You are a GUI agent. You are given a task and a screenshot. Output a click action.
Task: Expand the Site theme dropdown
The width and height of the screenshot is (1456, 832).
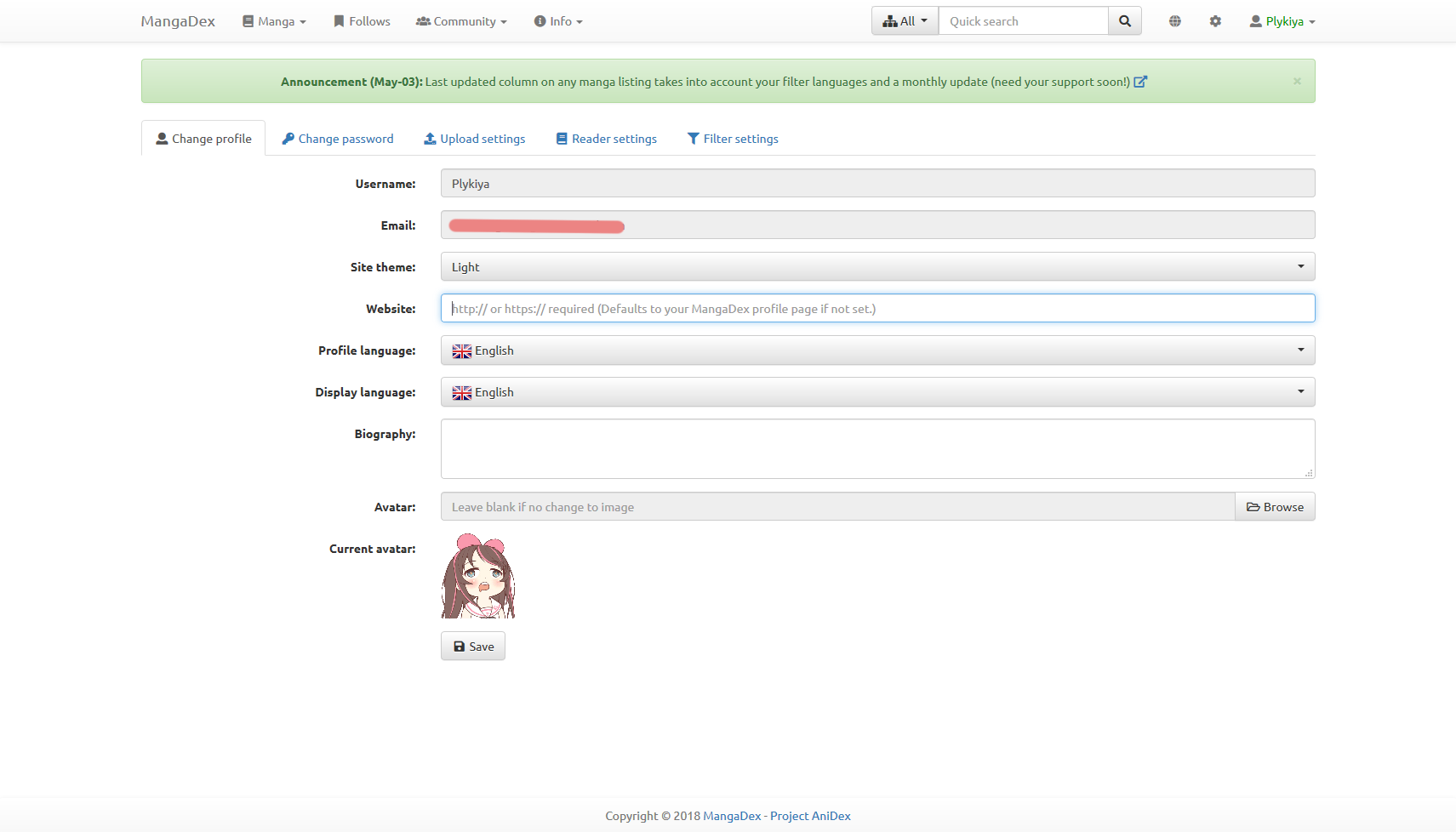[877, 266]
